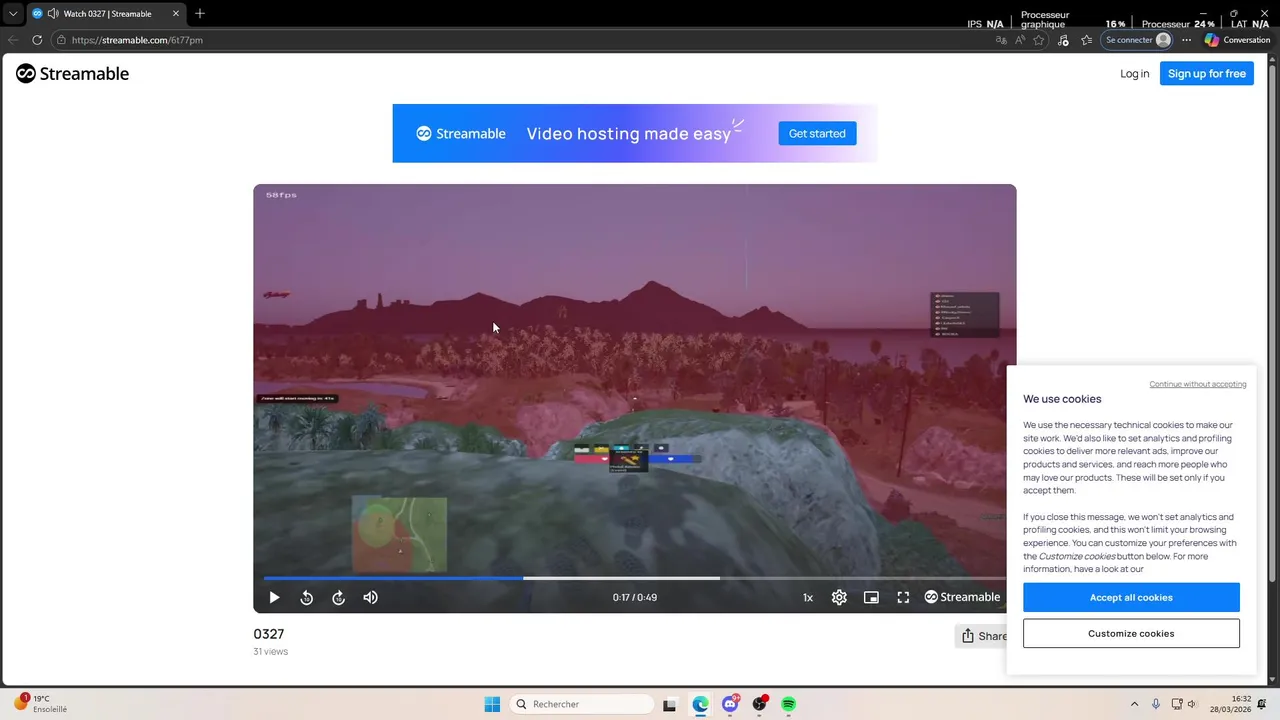Accept all cookies
The height and width of the screenshot is (720, 1280).
coord(1131,597)
